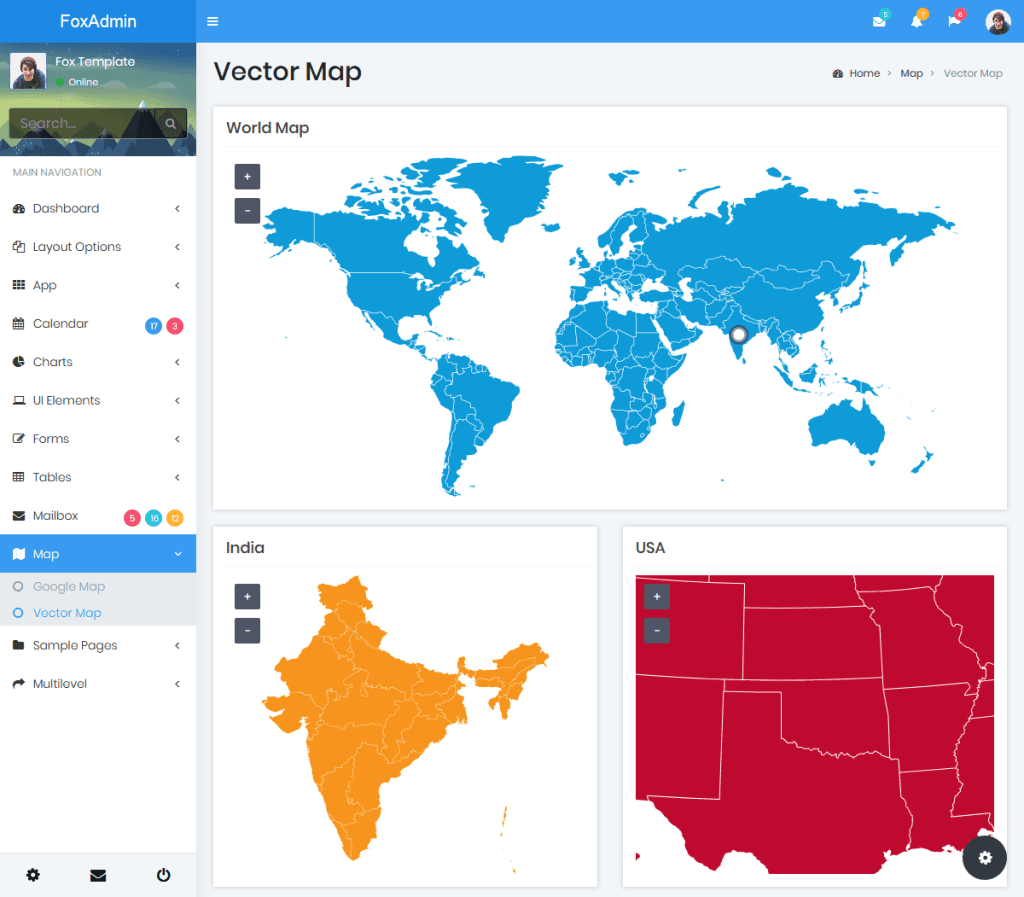The height and width of the screenshot is (897, 1024).
Task: Open the envelope messages icon in header
Action: click(x=879, y=22)
